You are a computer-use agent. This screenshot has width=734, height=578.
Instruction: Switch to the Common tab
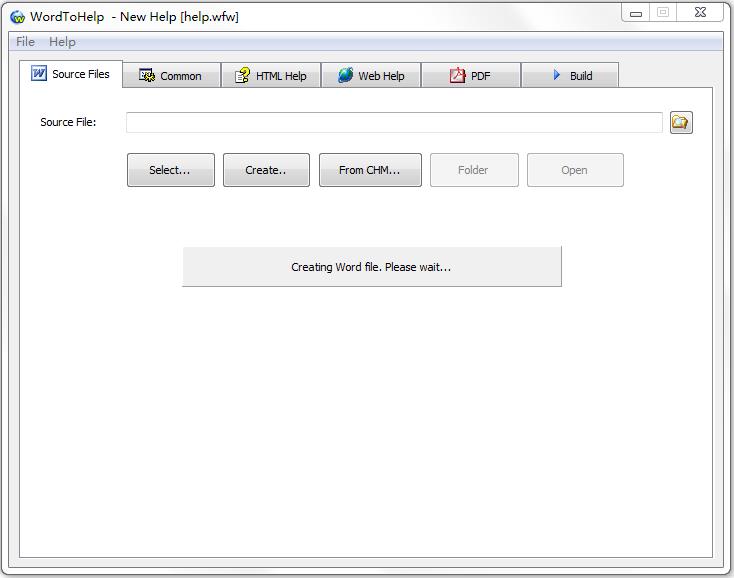coord(171,75)
